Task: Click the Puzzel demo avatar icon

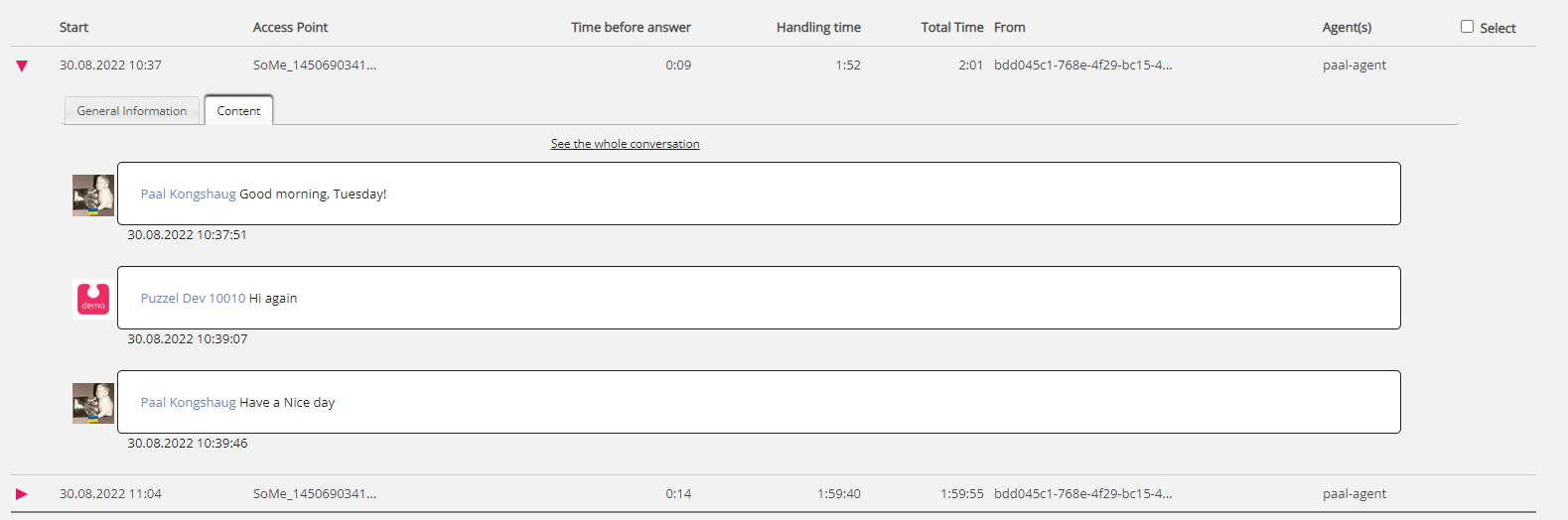Action: pyautogui.click(x=93, y=299)
